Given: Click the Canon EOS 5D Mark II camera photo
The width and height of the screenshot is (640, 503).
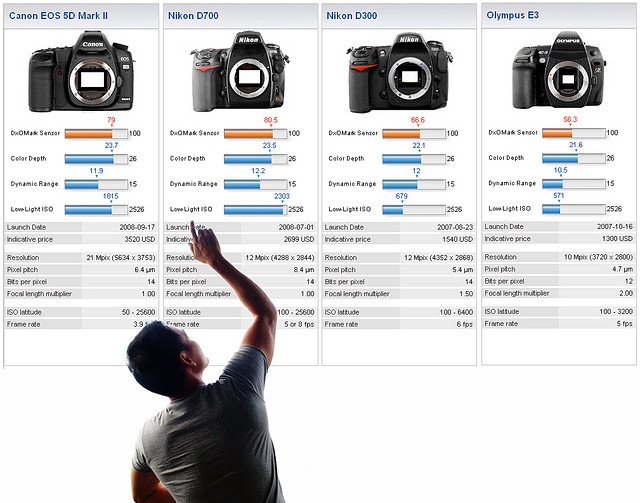Looking at the screenshot, I should [82, 71].
